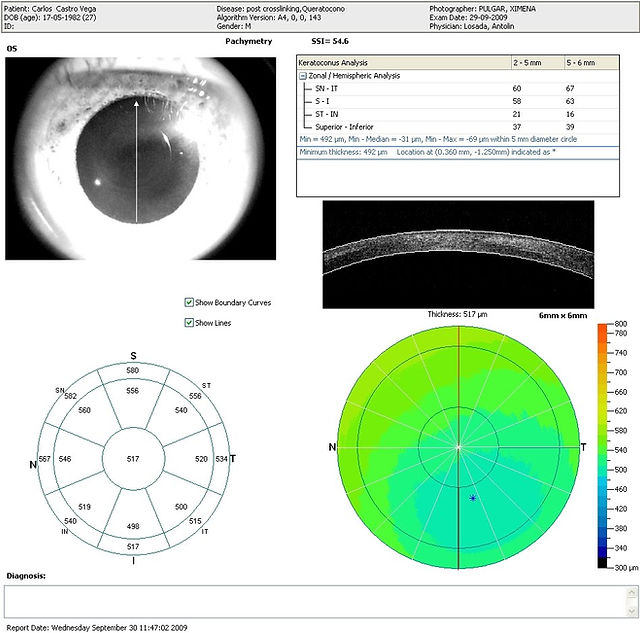Click the 500 mark on the color scale
Viewport: 640px width, 633px height.
(620, 470)
